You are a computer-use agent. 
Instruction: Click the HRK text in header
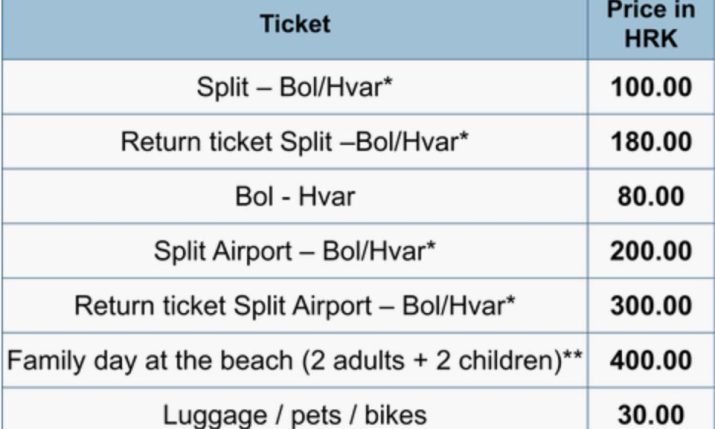pos(650,38)
